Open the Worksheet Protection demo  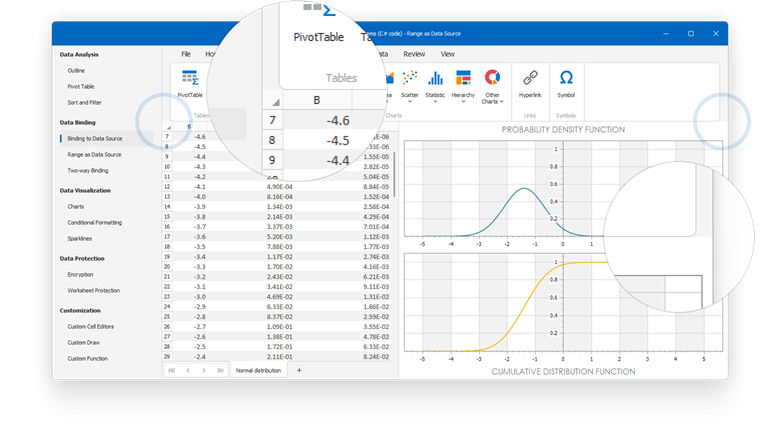click(x=94, y=290)
